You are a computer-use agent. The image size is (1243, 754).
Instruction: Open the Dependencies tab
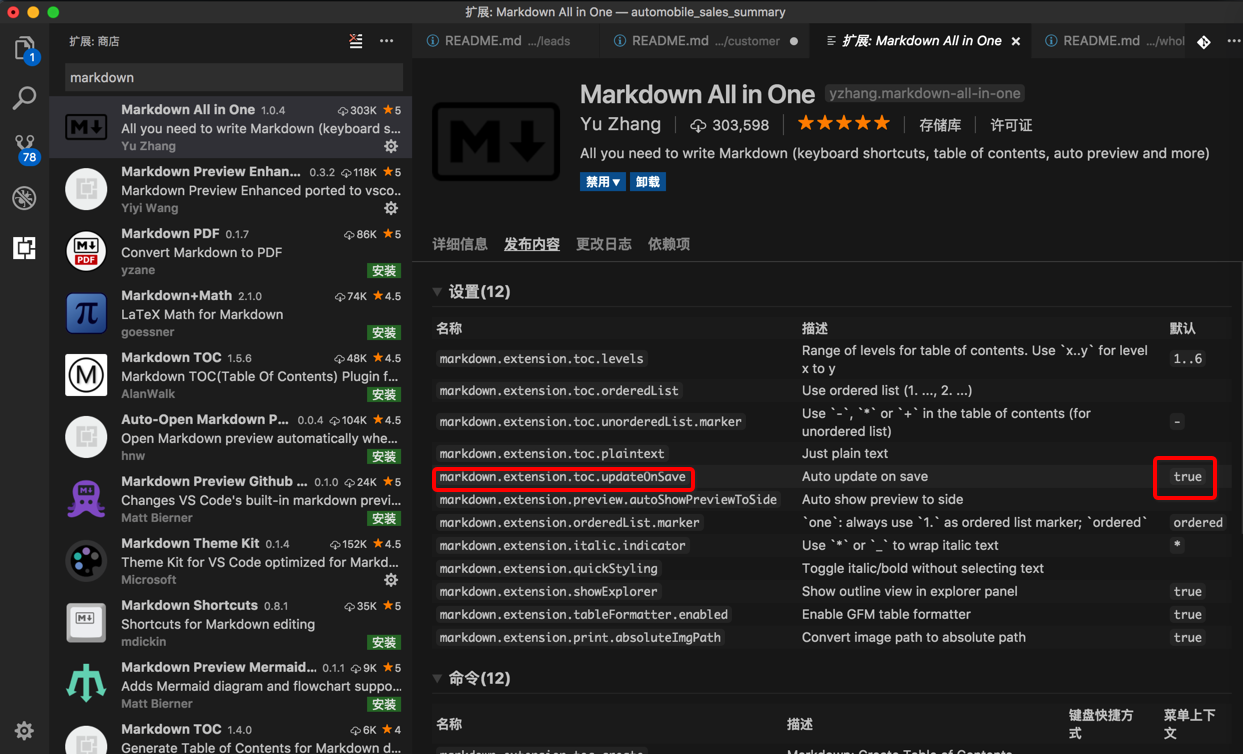[x=669, y=244]
